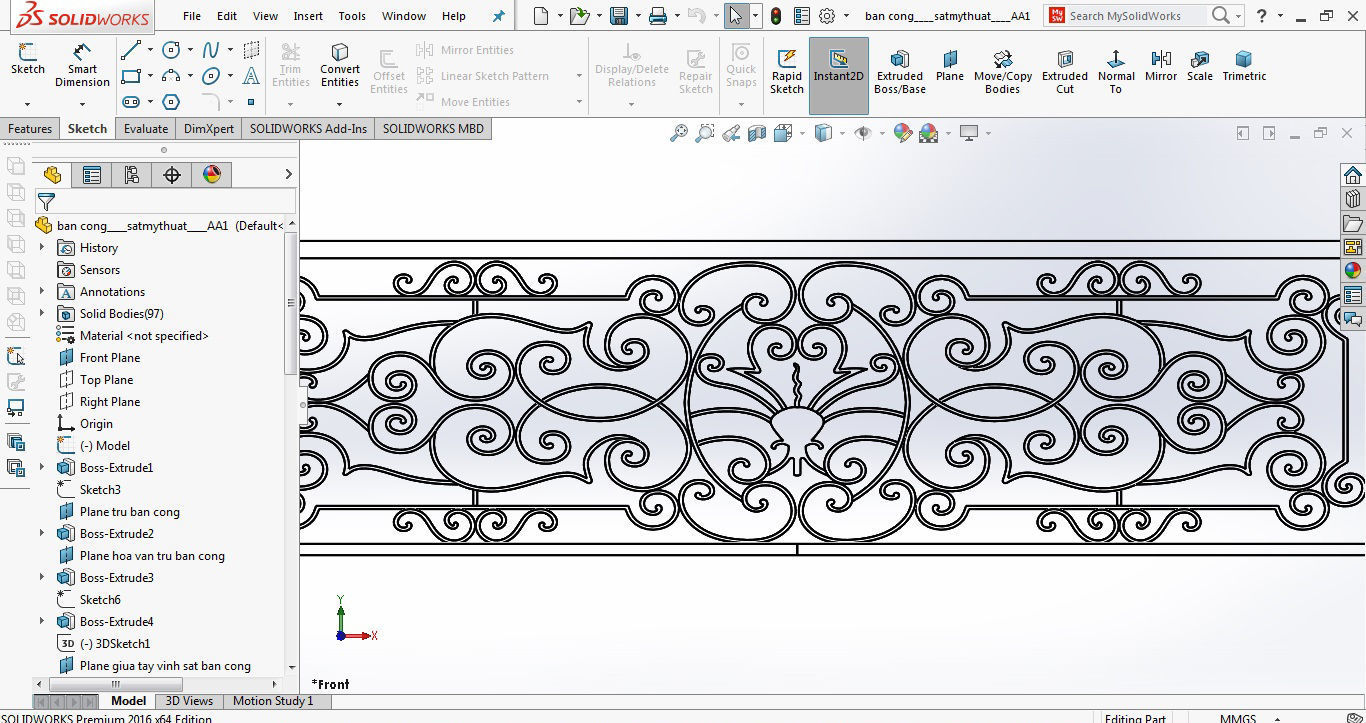Open FeatureManager design tree tab
The height and width of the screenshot is (723, 1366).
pyautogui.click(x=52, y=175)
